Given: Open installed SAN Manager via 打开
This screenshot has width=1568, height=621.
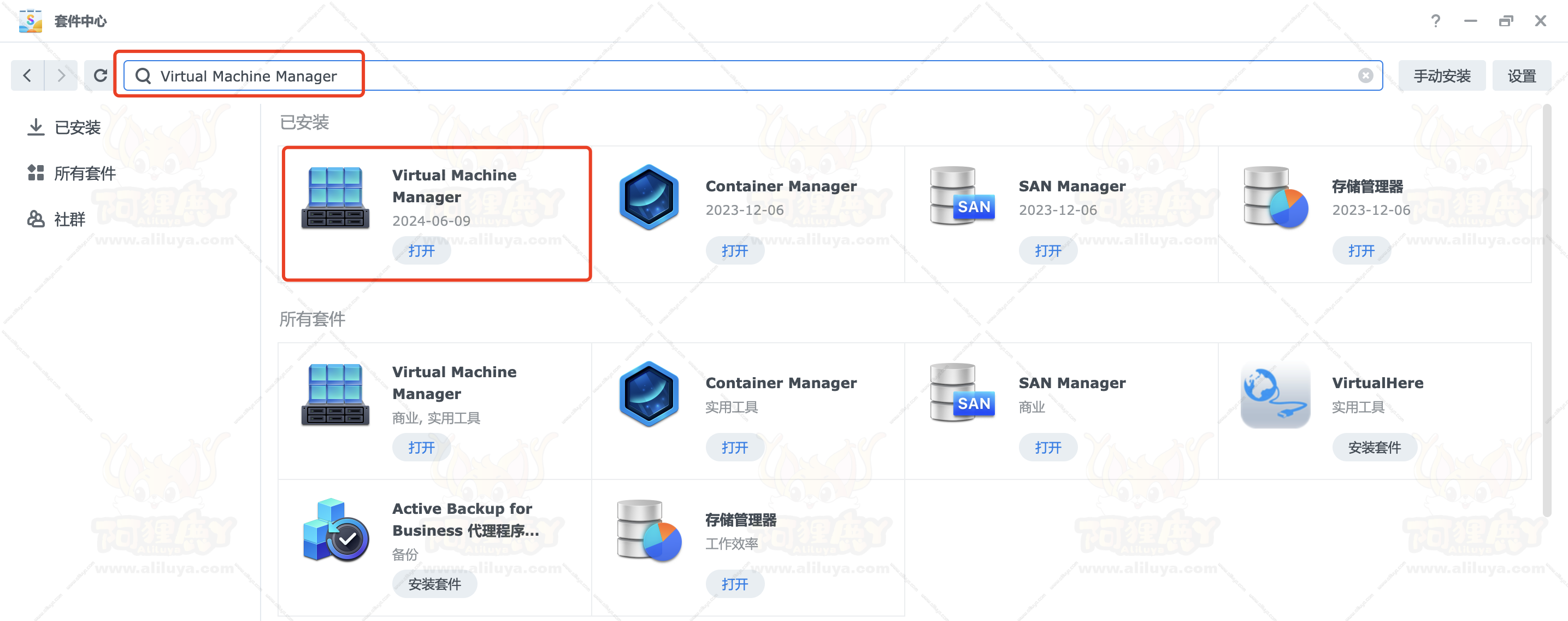Looking at the screenshot, I should tap(1047, 250).
